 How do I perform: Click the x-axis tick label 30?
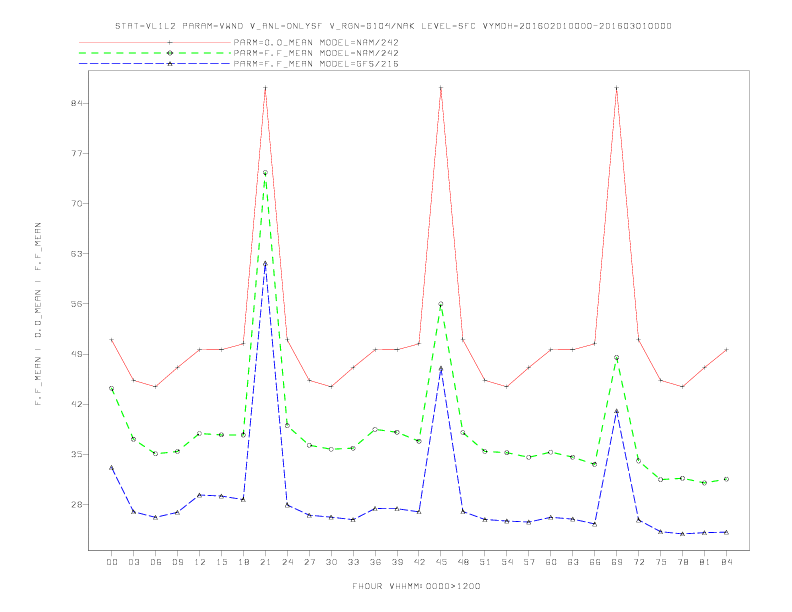[331, 562]
